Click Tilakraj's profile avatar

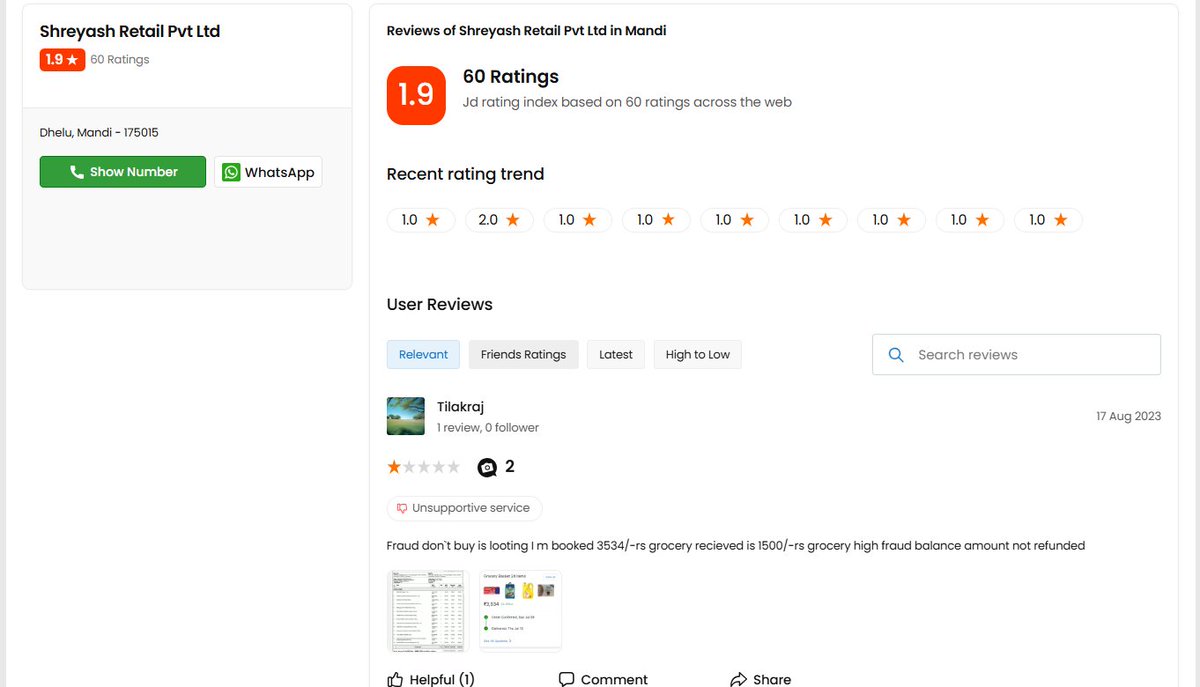click(405, 416)
